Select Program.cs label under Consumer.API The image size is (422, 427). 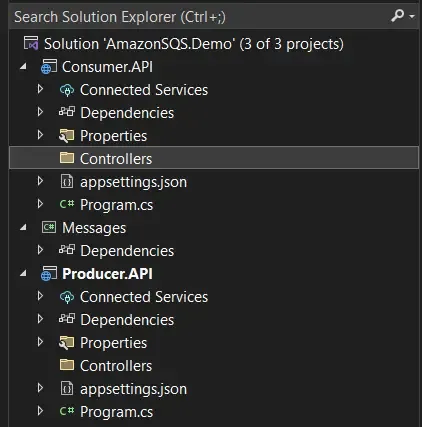pyautogui.click(x=116, y=205)
